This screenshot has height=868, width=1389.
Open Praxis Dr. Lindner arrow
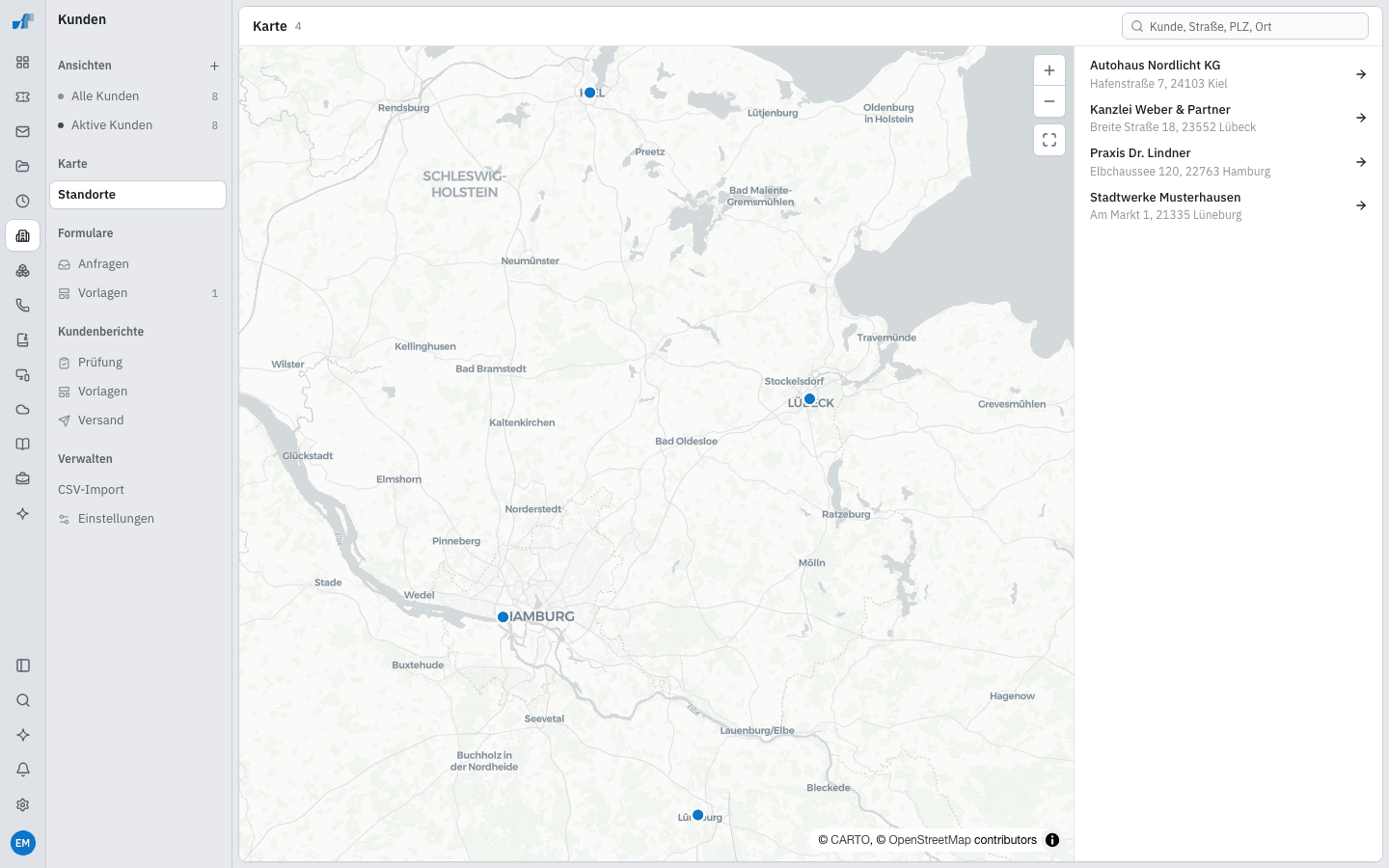(1361, 162)
